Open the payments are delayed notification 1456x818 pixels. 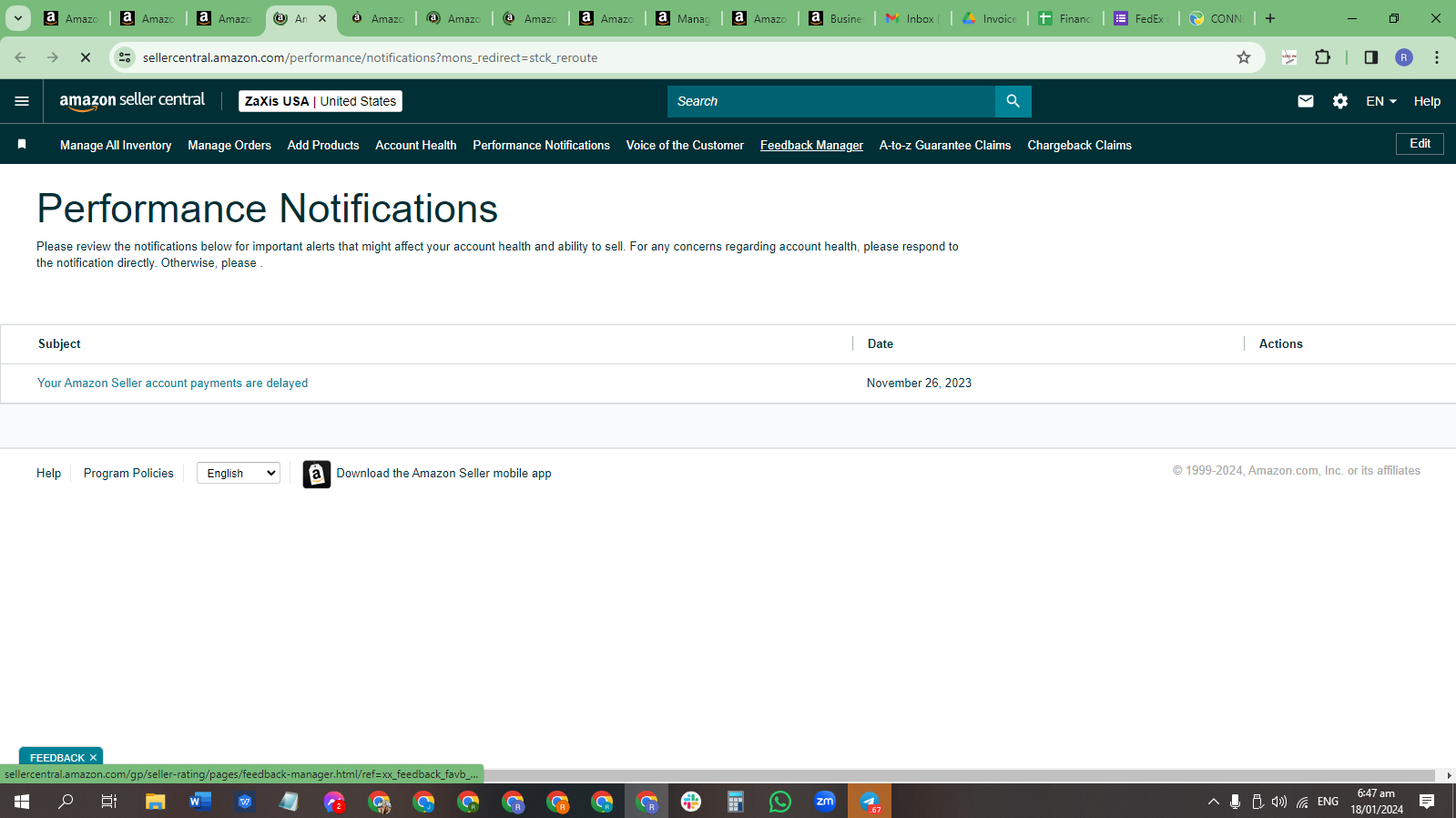click(x=172, y=383)
